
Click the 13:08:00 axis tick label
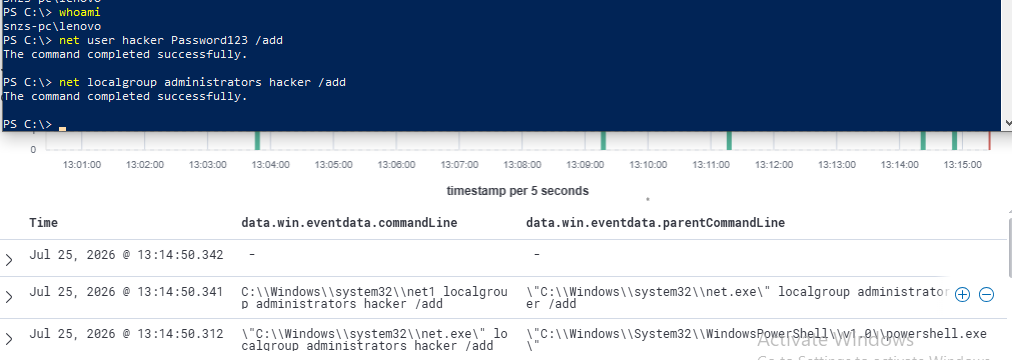coord(522,165)
